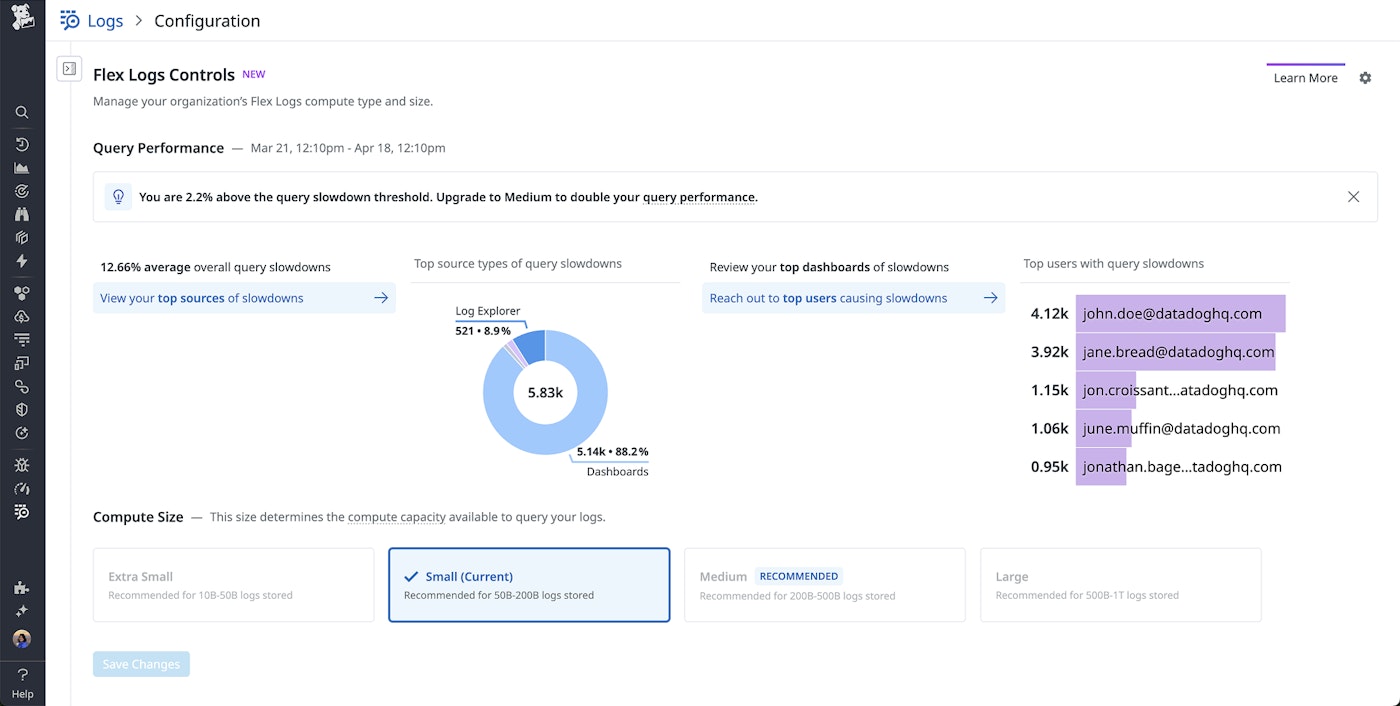The height and width of the screenshot is (706, 1400).
Task: Open the binoculars icon in sidebar
Action: point(22,214)
